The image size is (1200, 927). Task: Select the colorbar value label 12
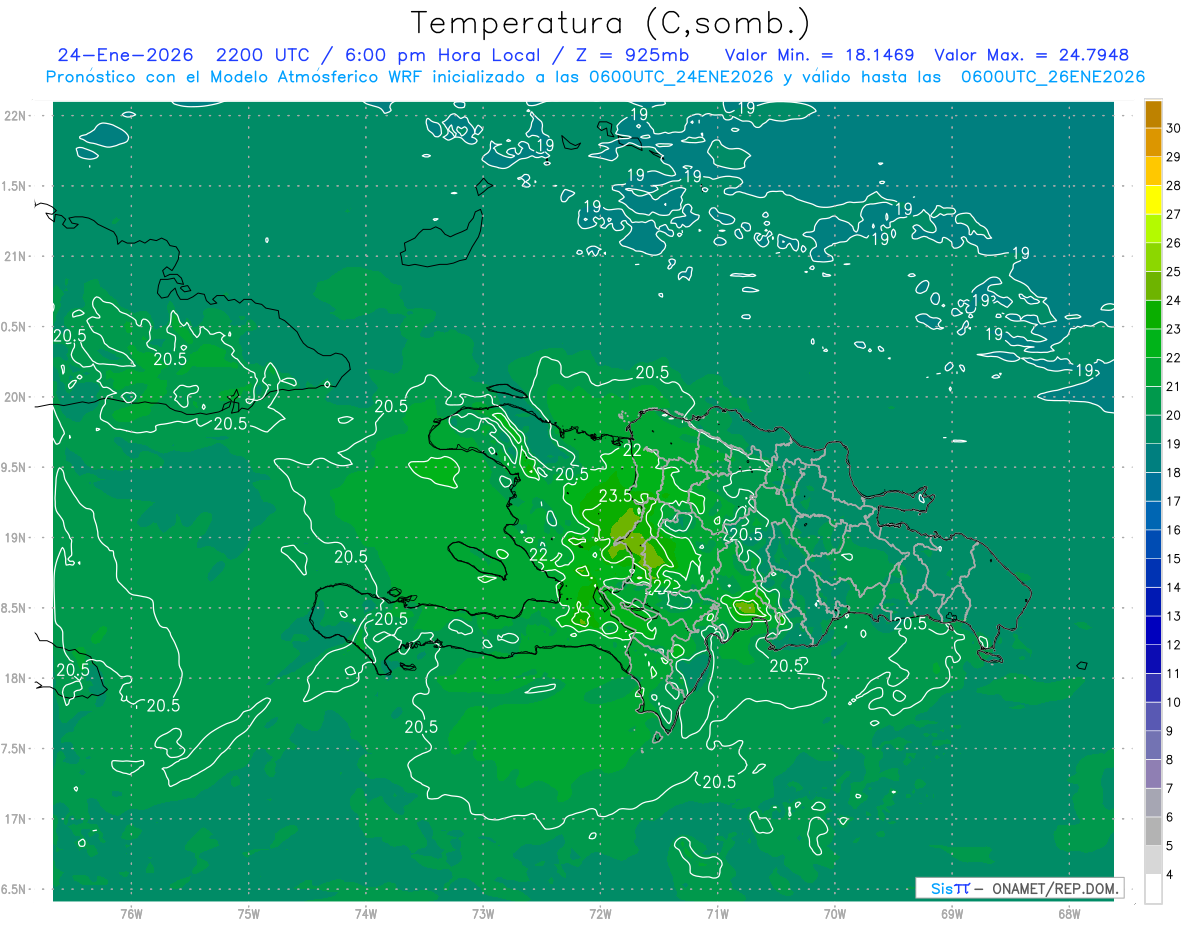(x=1173, y=645)
